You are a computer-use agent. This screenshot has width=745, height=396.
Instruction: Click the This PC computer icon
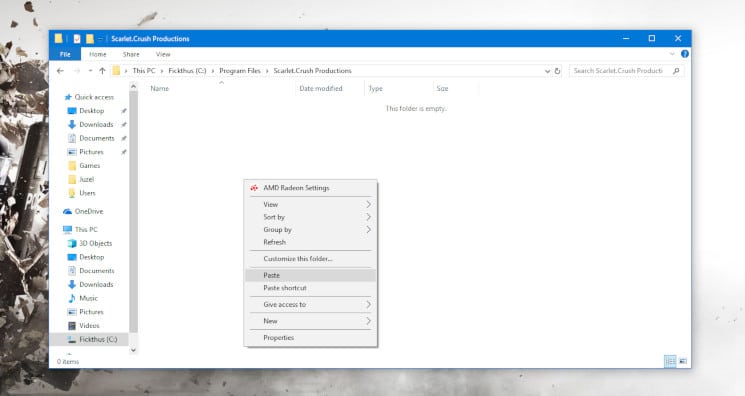coord(67,230)
